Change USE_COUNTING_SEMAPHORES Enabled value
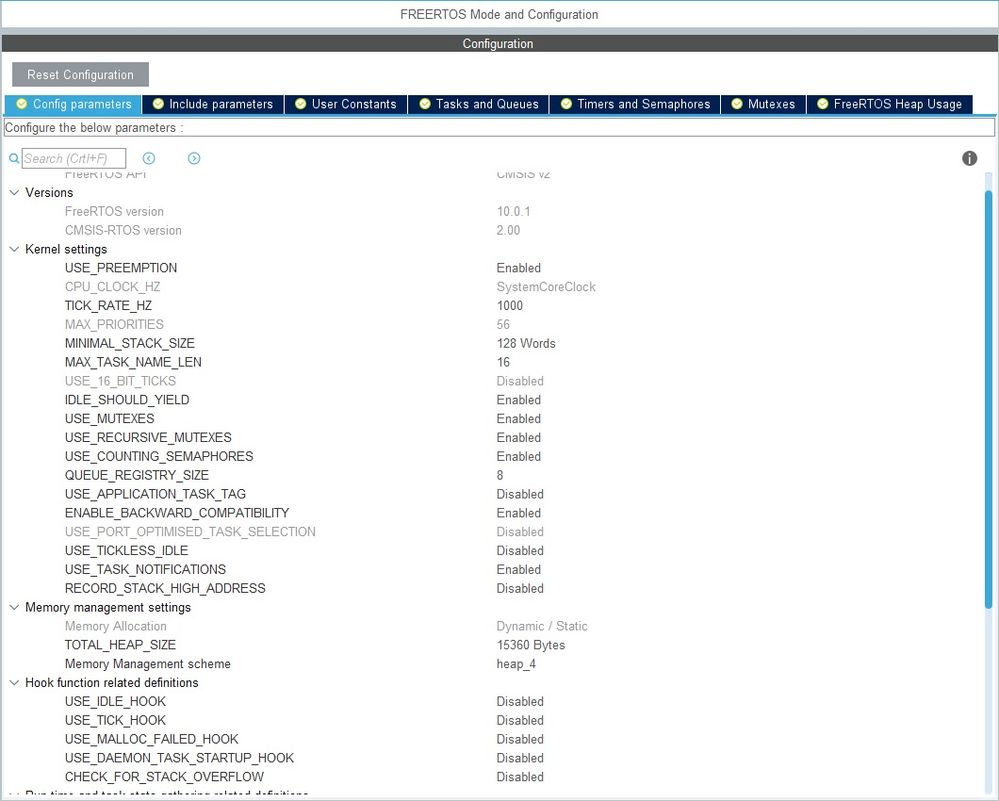The height and width of the screenshot is (801, 999). [x=519, y=456]
